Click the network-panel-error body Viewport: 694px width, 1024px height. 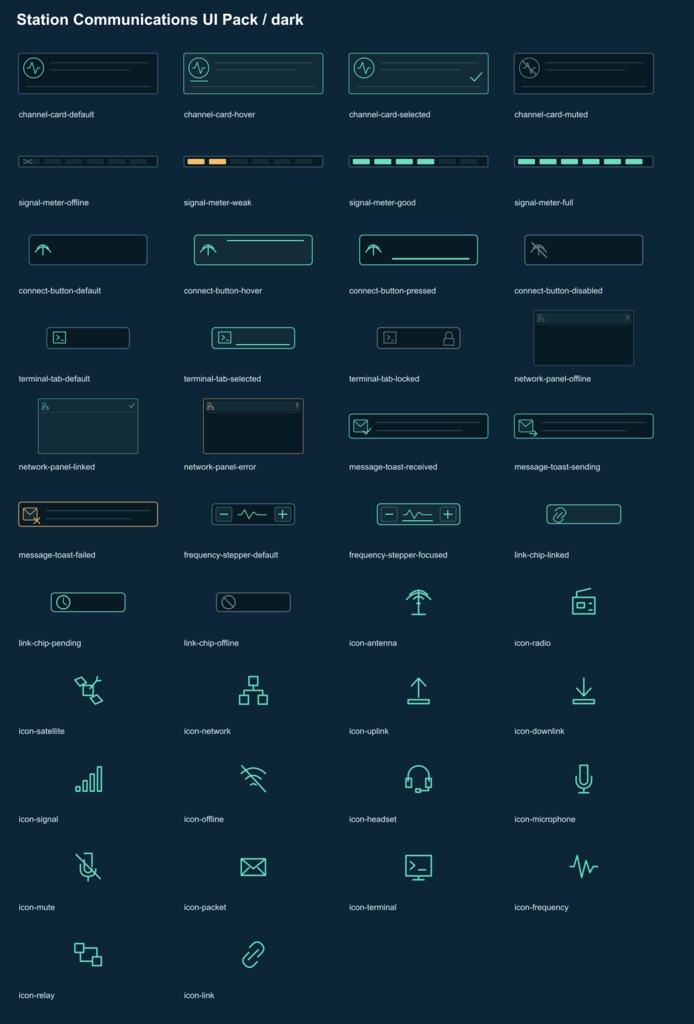253,432
